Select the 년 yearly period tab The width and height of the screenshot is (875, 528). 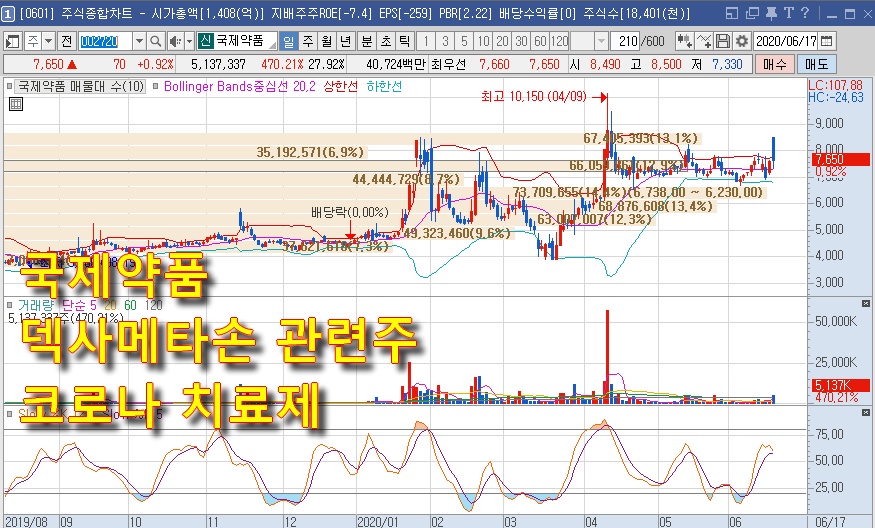coord(345,41)
